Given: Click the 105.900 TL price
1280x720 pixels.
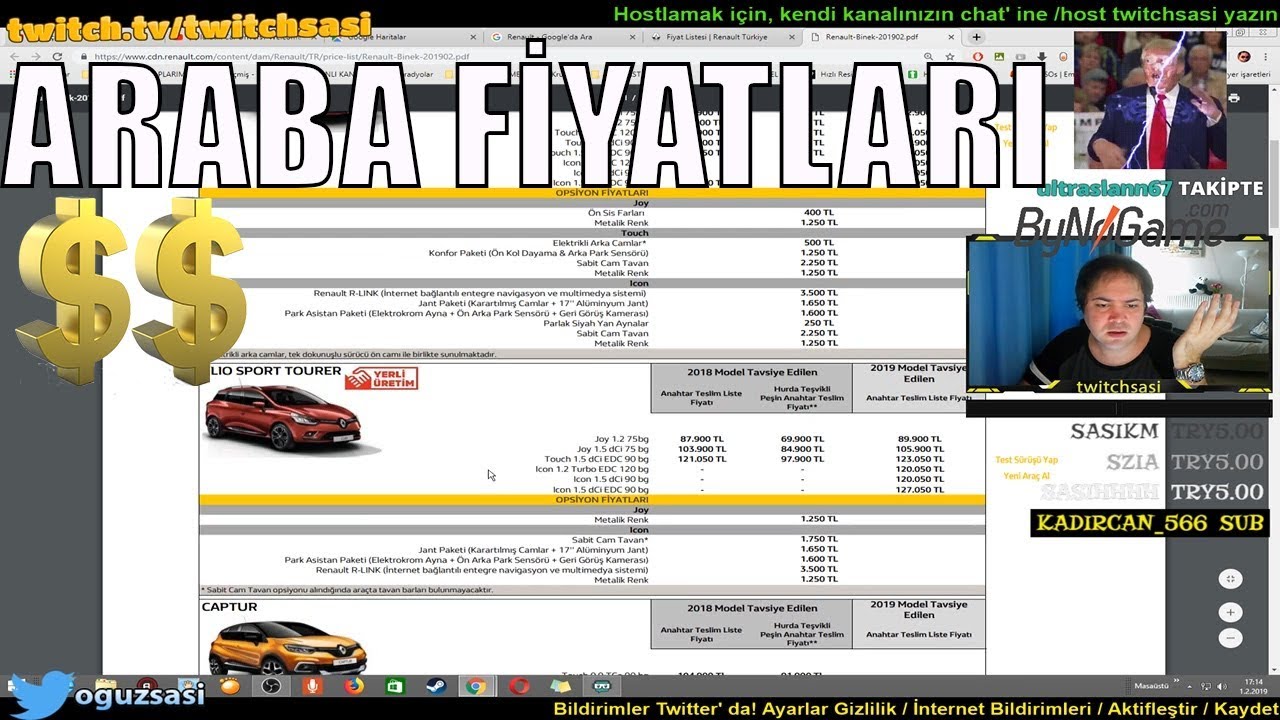Looking at the screenshot, I should pos(918,449).
